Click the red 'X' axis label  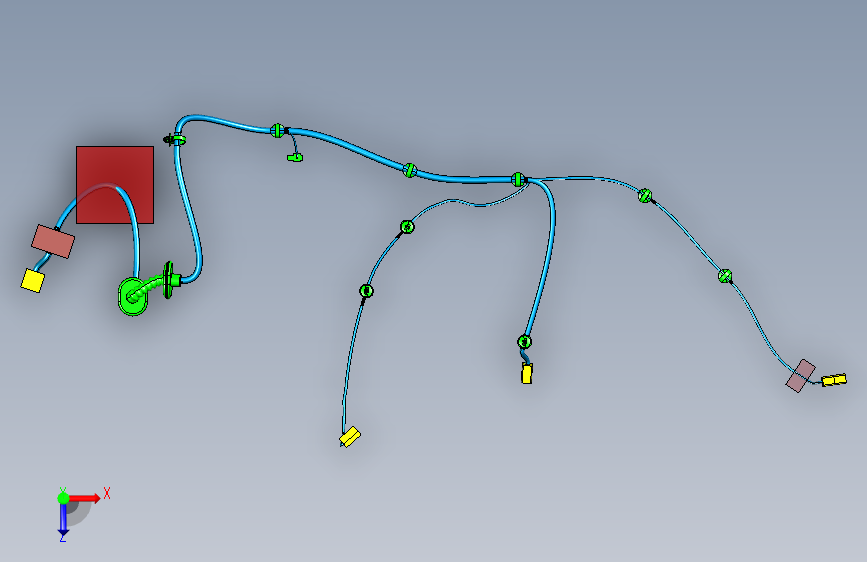pyautogui.click(x=107, y=493)
